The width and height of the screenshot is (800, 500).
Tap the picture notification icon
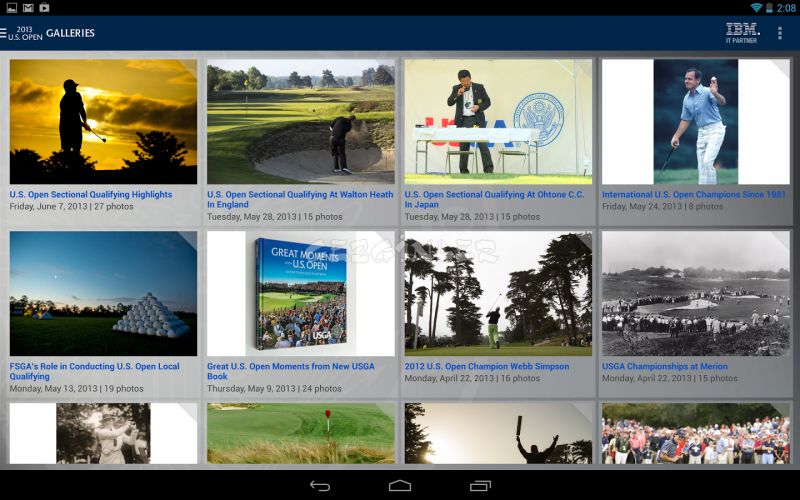[11, 8]
